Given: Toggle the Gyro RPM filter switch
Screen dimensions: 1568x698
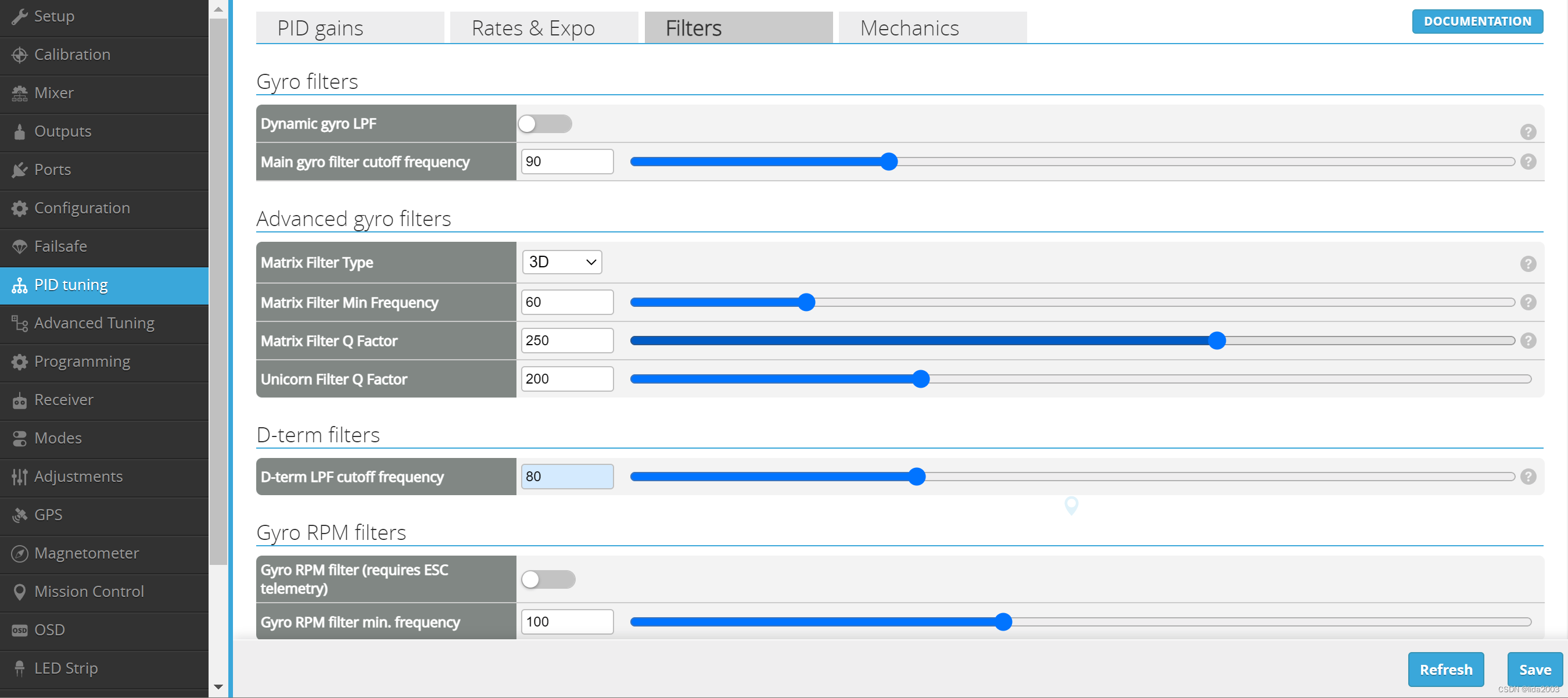Looking at the screenshot, I should (548, 579).
